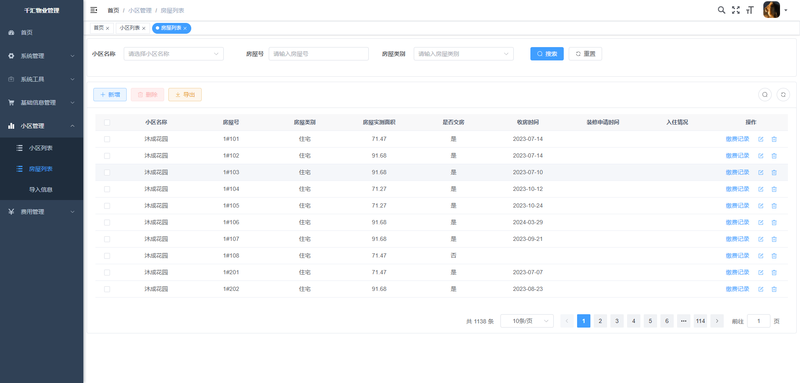Click the edit icon for row 1#202
Screen dimensions: 800x383
[761, 289]
